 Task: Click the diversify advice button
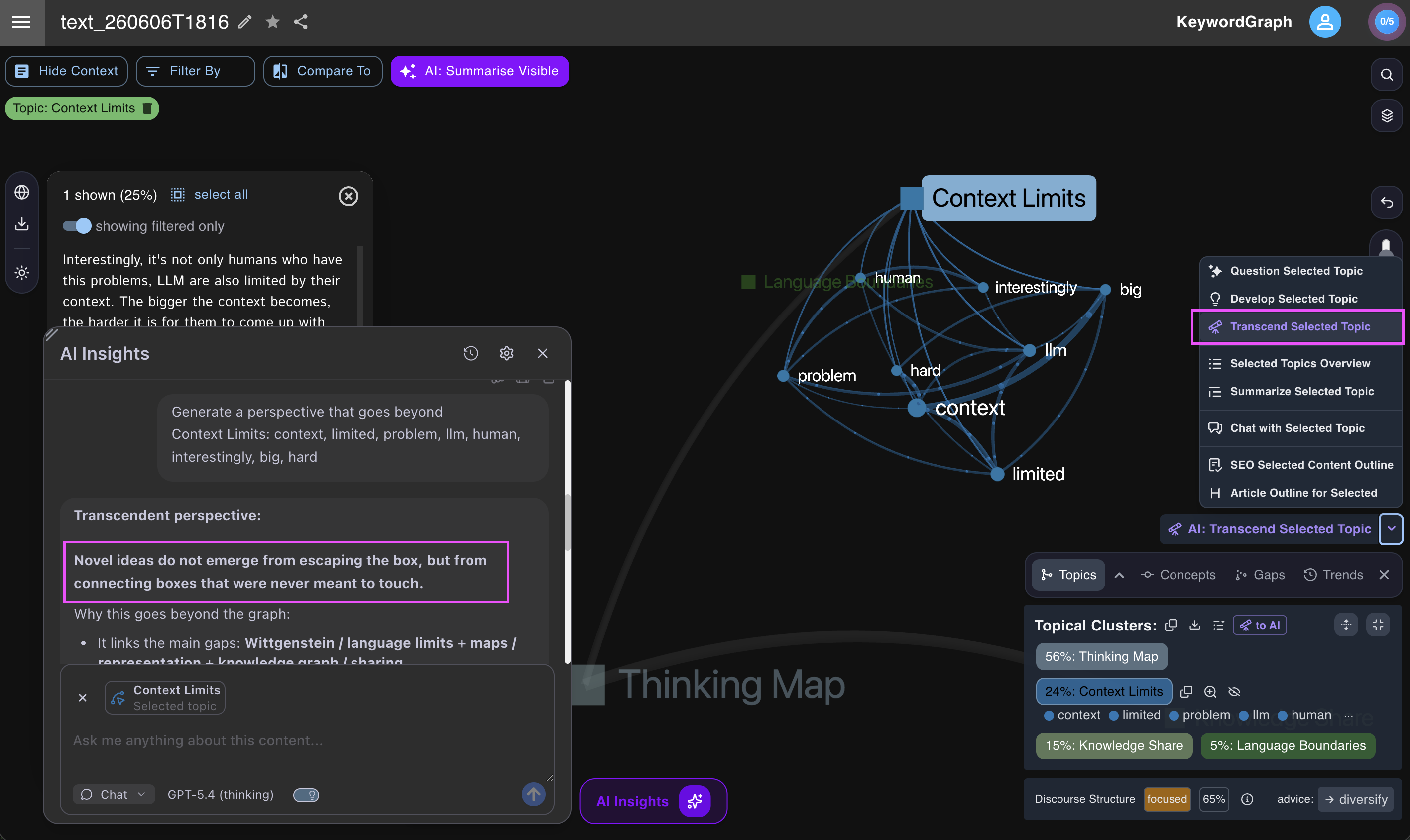pyautogui.click(x=1356, y=799)
